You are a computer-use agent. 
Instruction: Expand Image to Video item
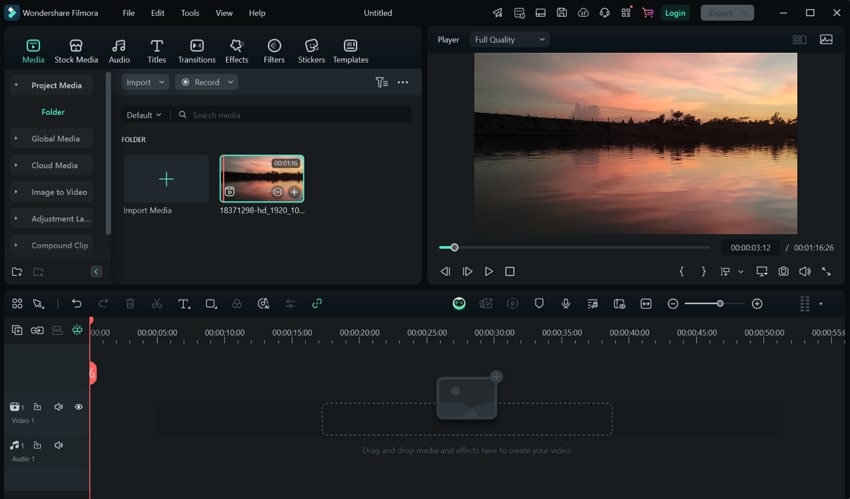16,192
